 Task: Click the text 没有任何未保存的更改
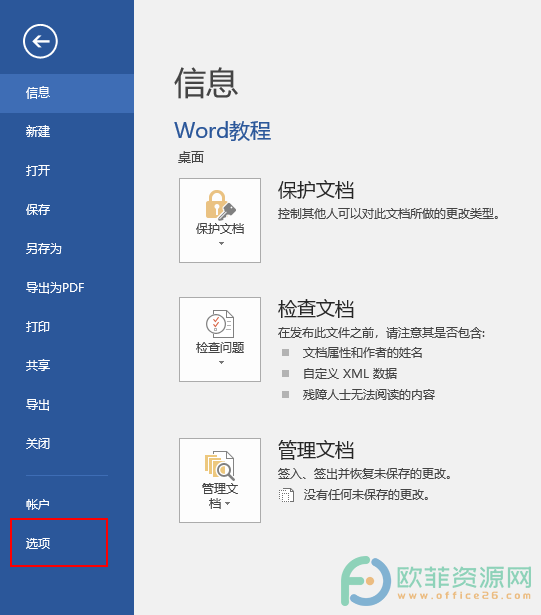coord(366,495)
